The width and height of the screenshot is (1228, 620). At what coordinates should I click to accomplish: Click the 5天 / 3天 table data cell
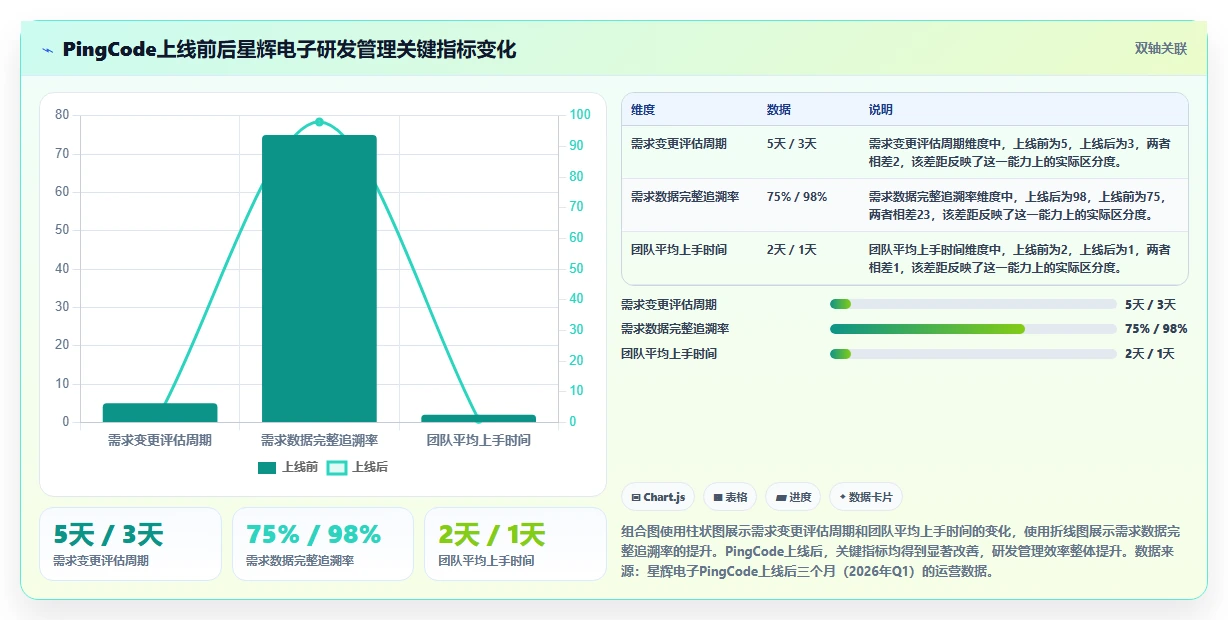pyautogui.click(x=791, y=144)
